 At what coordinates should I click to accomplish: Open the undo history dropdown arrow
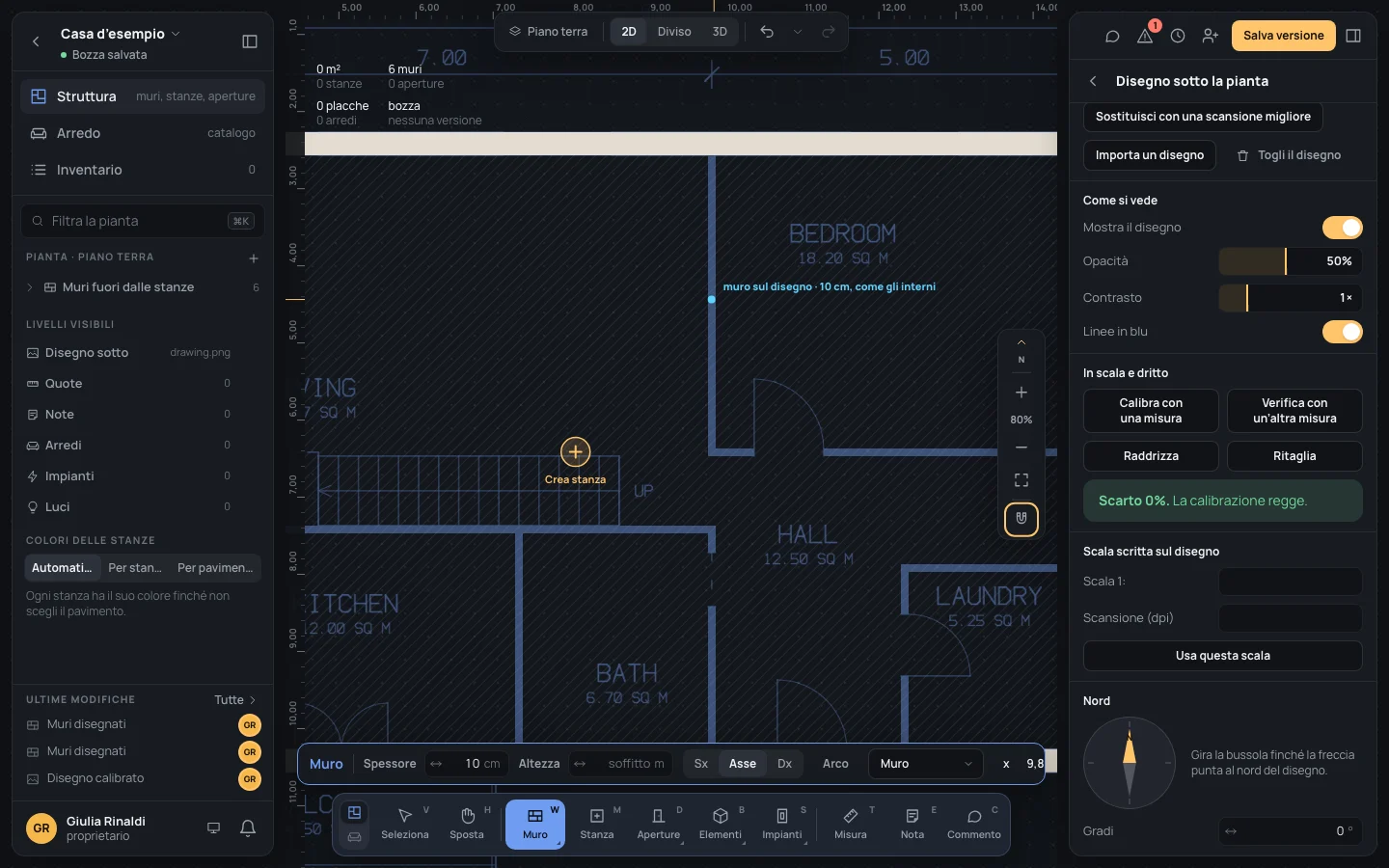coord(798,32)
